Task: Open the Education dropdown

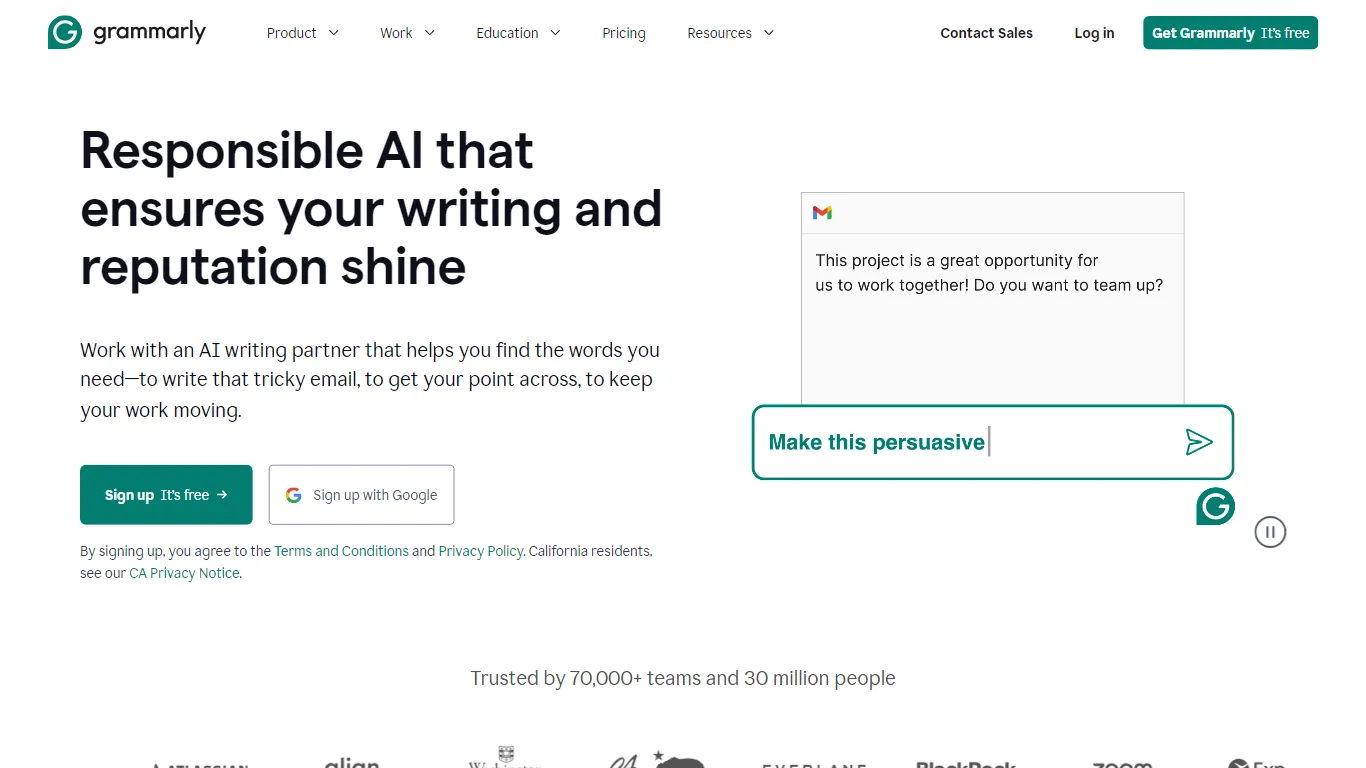Action: pyautogui.click(x=518, y=33)
